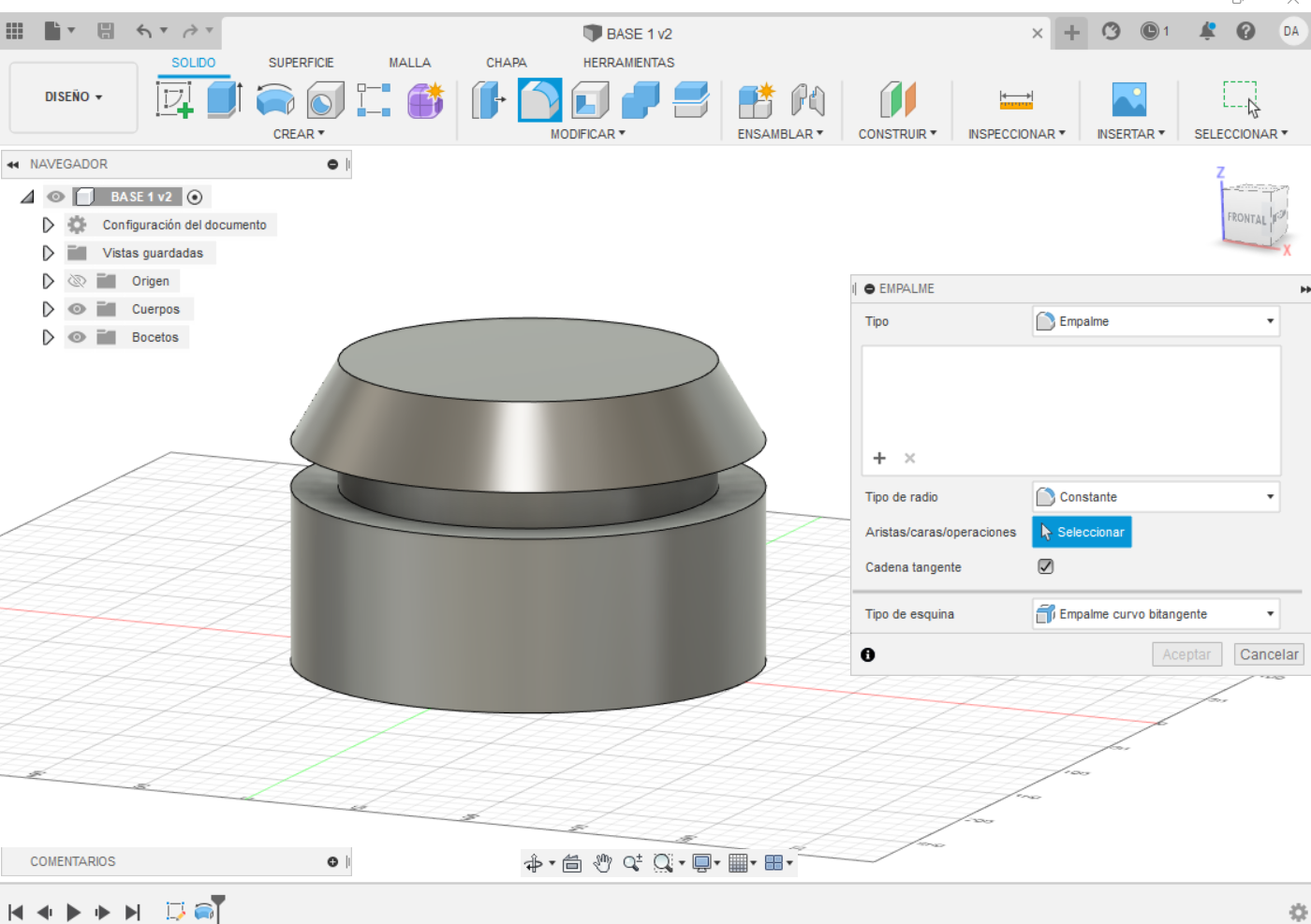
Task: Click the Look At navigation icon
Action: [x=572, y=863]
